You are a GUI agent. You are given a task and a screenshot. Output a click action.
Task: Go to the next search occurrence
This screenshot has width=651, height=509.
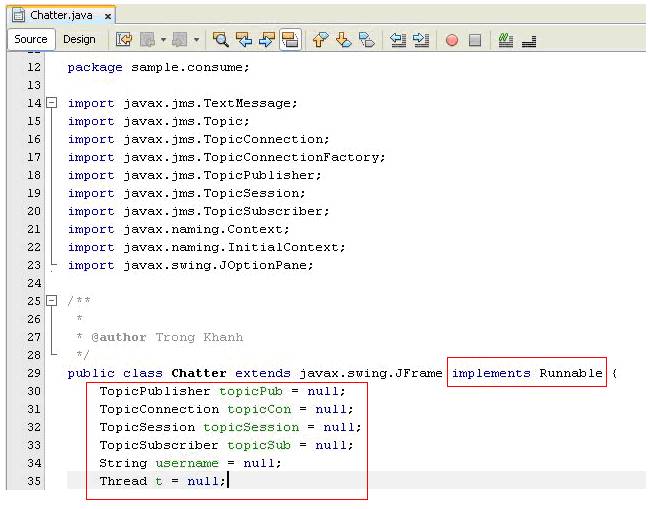pyautogui.click(x=267, y=40)
